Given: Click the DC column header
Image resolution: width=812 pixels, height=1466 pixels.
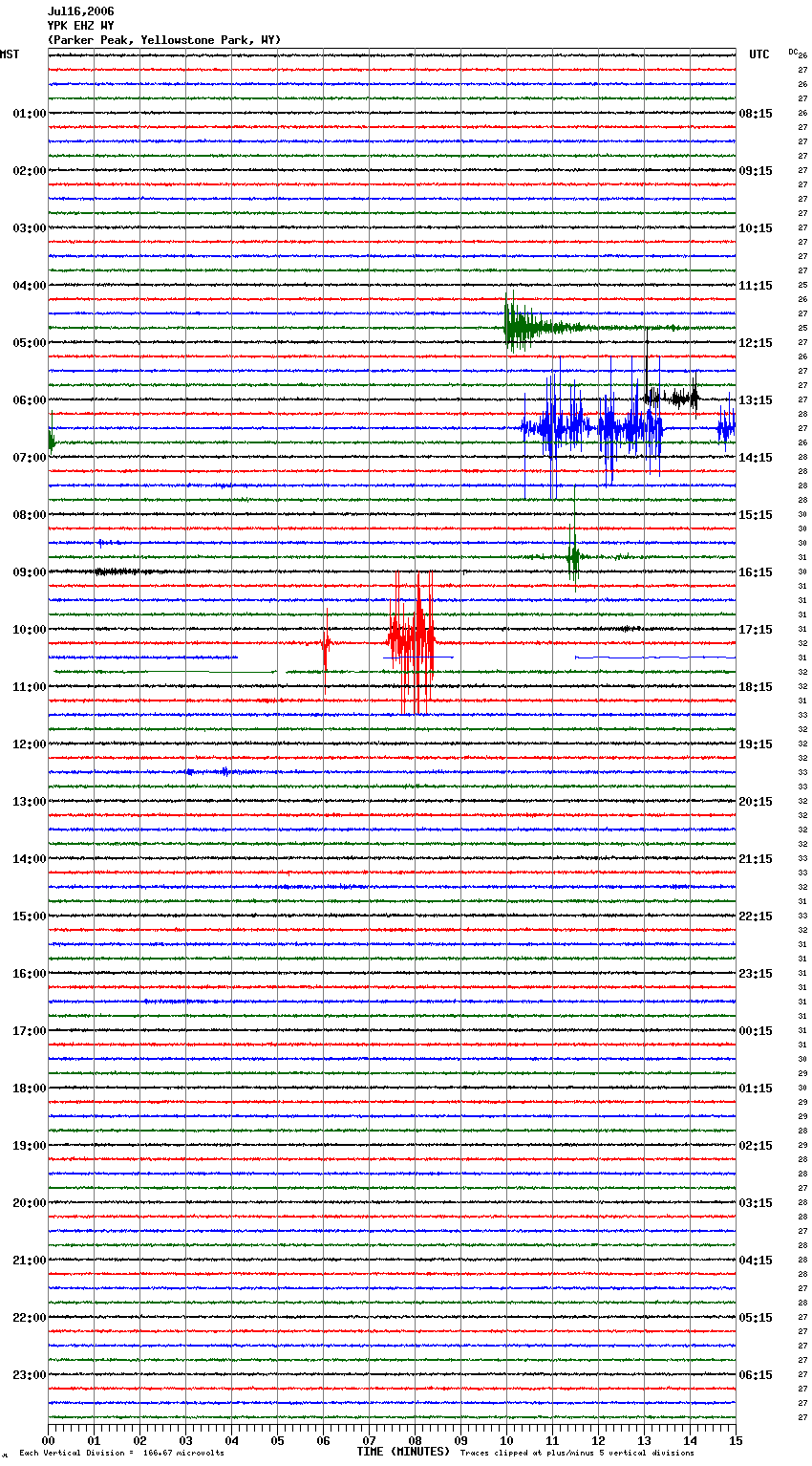Looking at the screenshot, I should tap(794, 52).
